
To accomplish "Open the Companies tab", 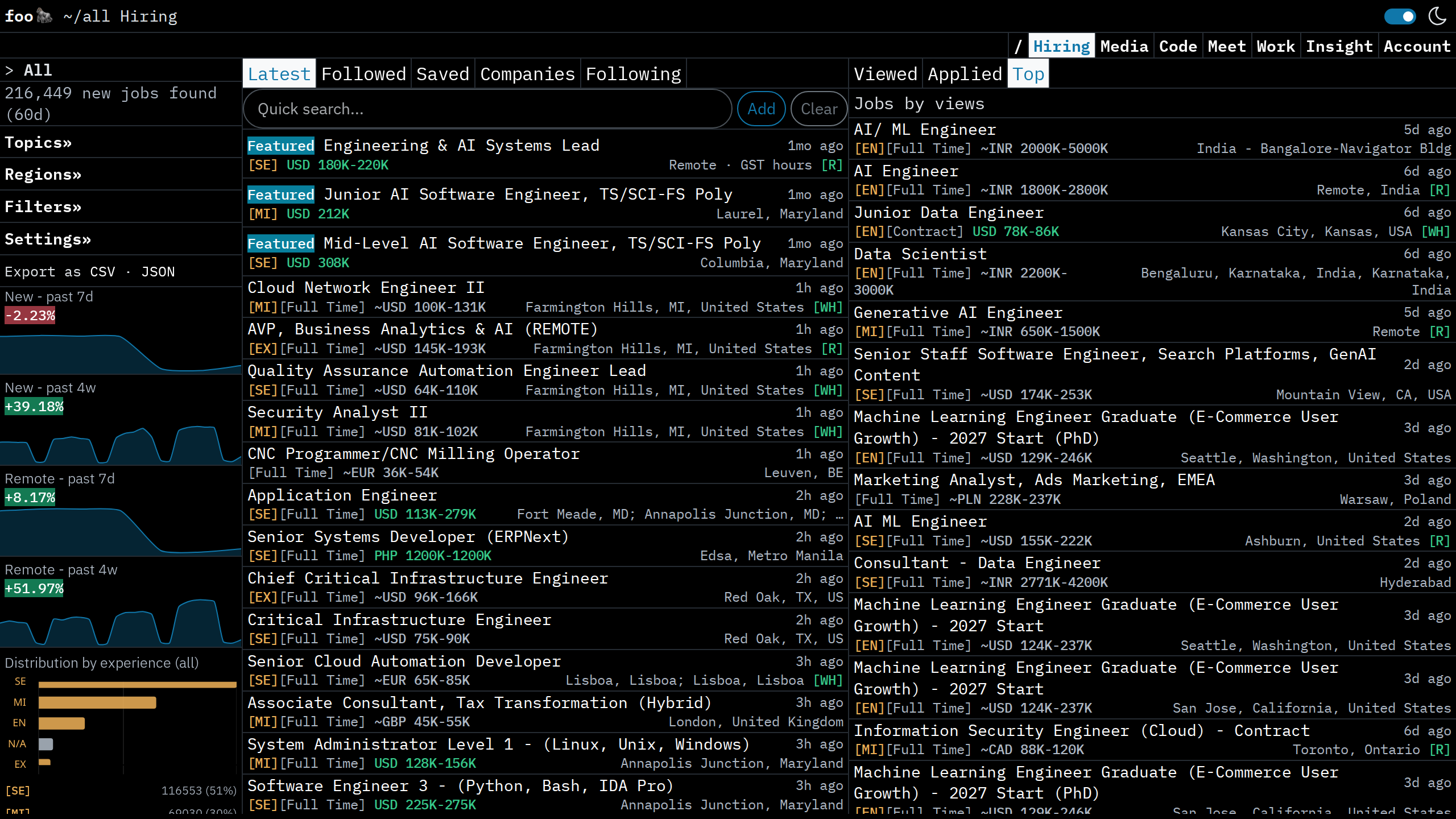I will [527, 74].
